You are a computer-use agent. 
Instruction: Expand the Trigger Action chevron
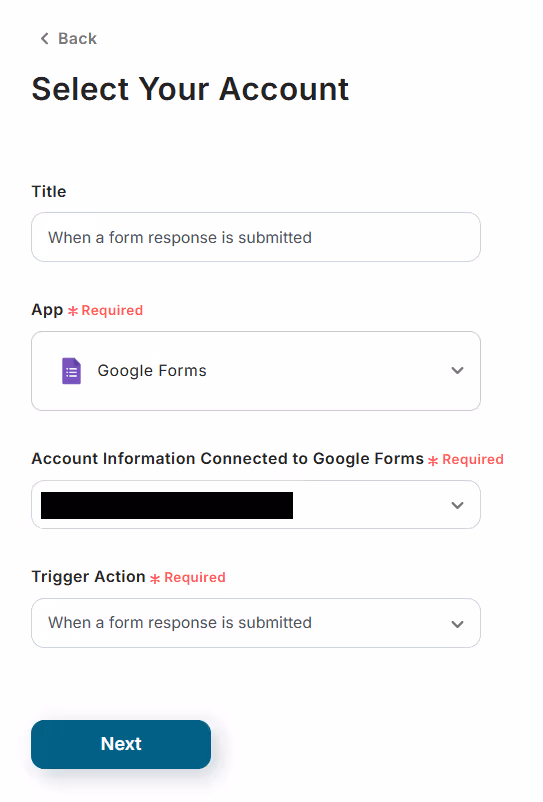pos(458,624)
